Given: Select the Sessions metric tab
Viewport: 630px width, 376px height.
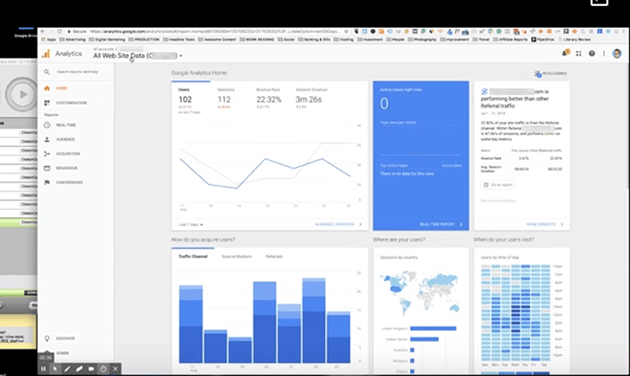Looking at the screenshot, I should (x=226, y=90).
